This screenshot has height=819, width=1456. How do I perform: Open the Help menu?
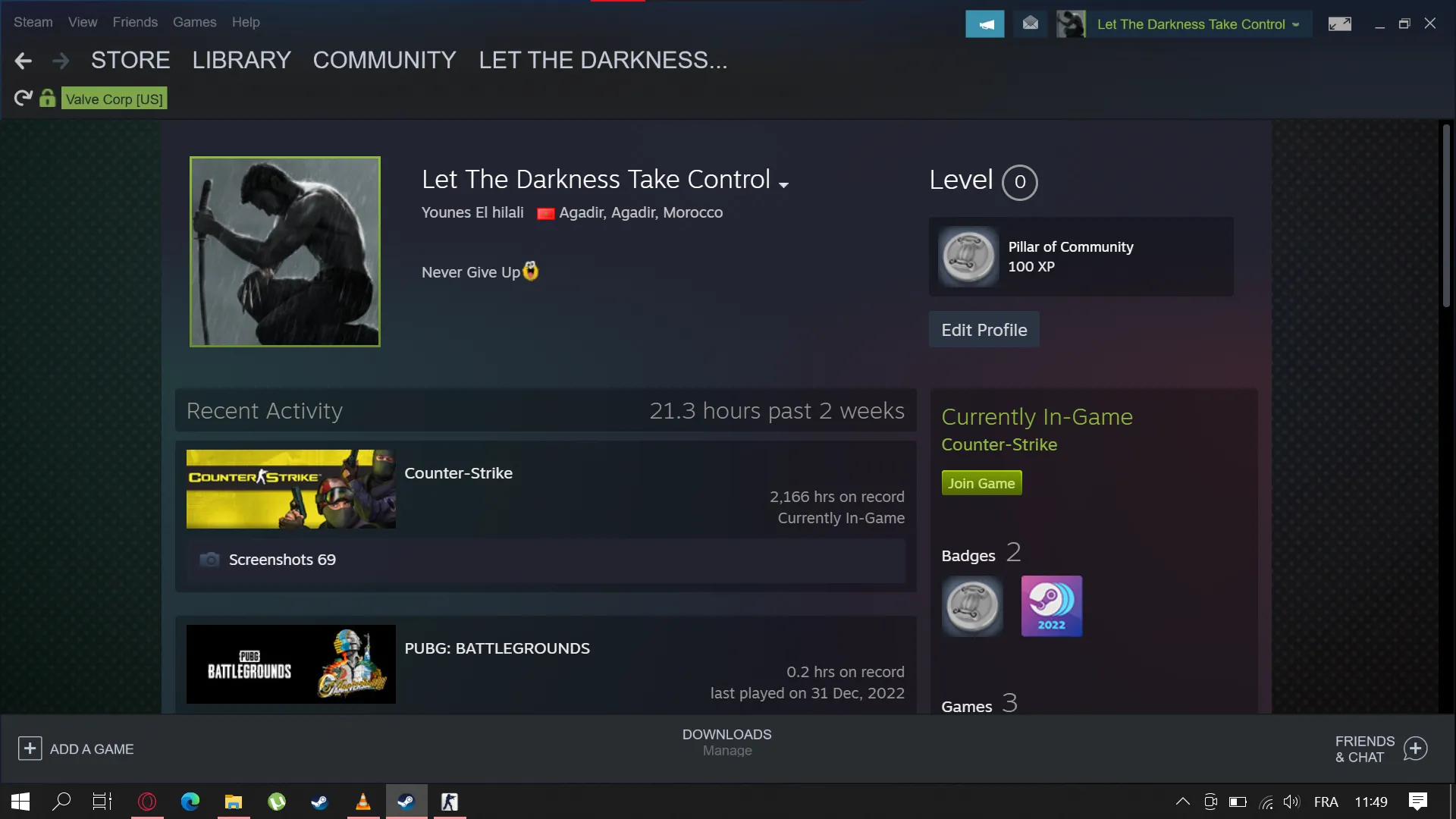pyautogui.click(x=246, y=22)
